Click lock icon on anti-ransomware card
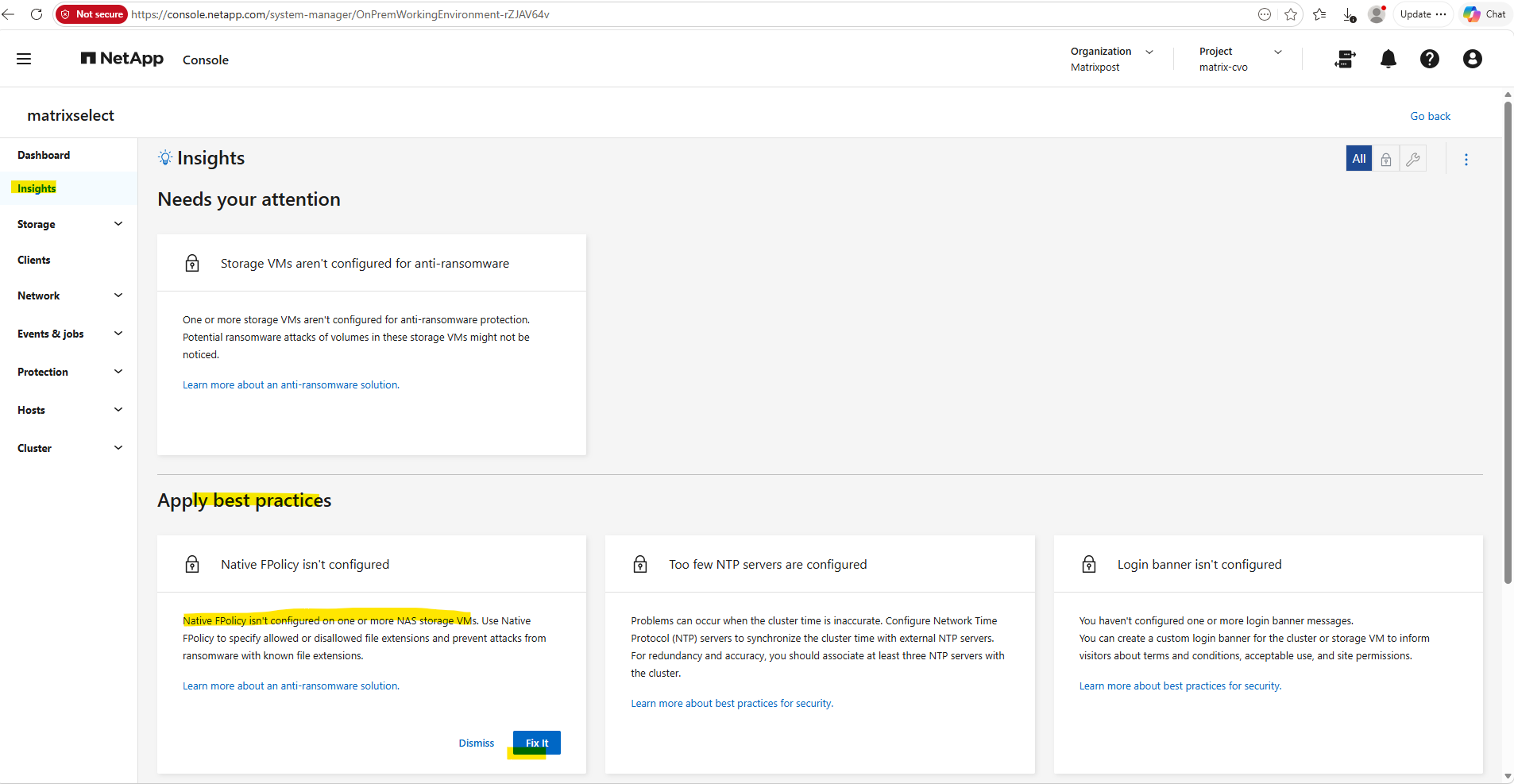 tap(192, 263)
